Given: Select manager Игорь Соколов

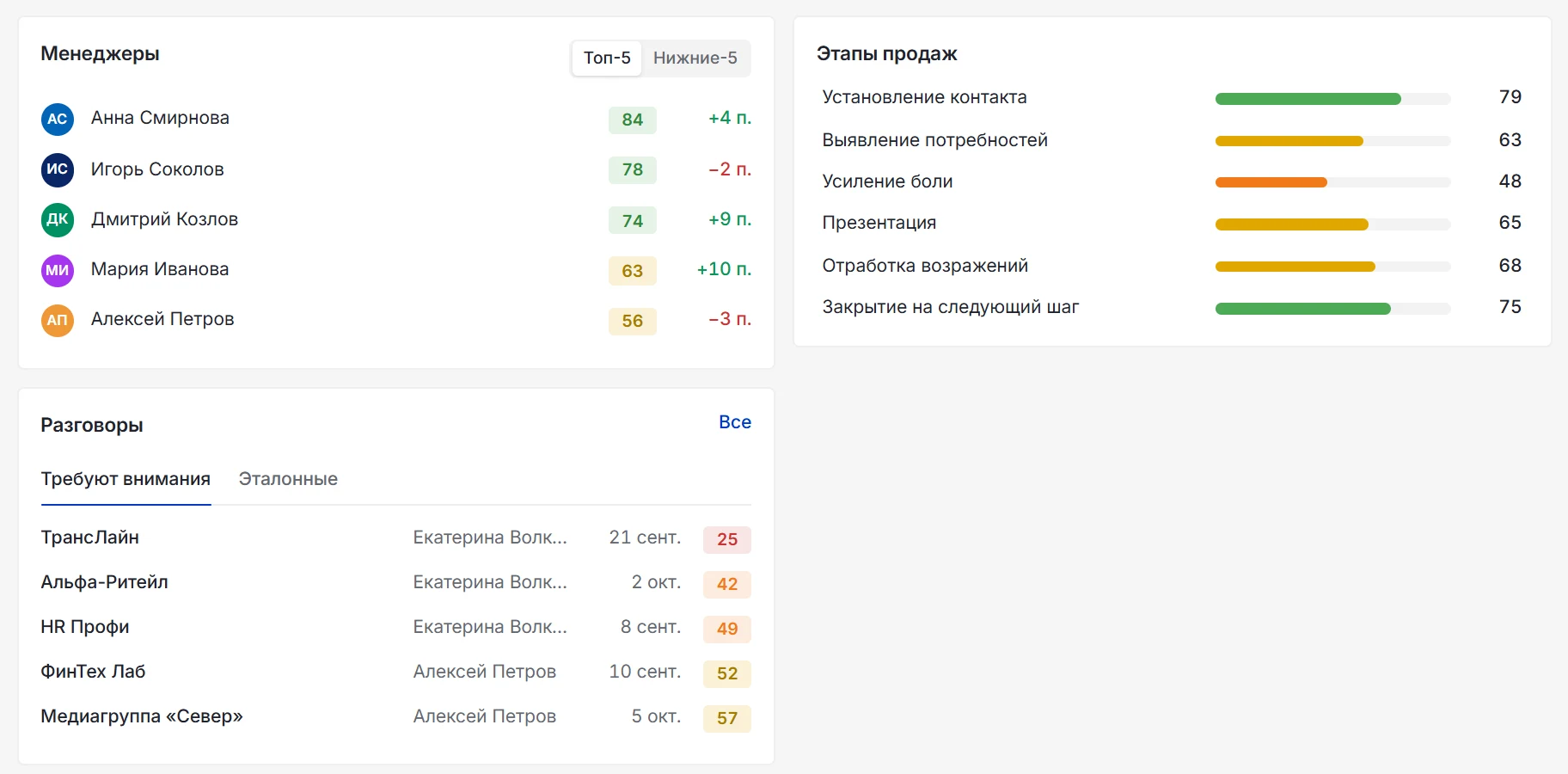Looking at the screenshot, I should [157, 169].
